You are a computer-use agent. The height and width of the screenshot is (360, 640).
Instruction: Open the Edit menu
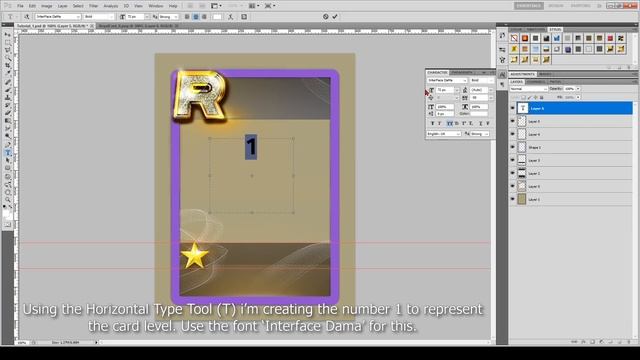[x=32, y=6]
